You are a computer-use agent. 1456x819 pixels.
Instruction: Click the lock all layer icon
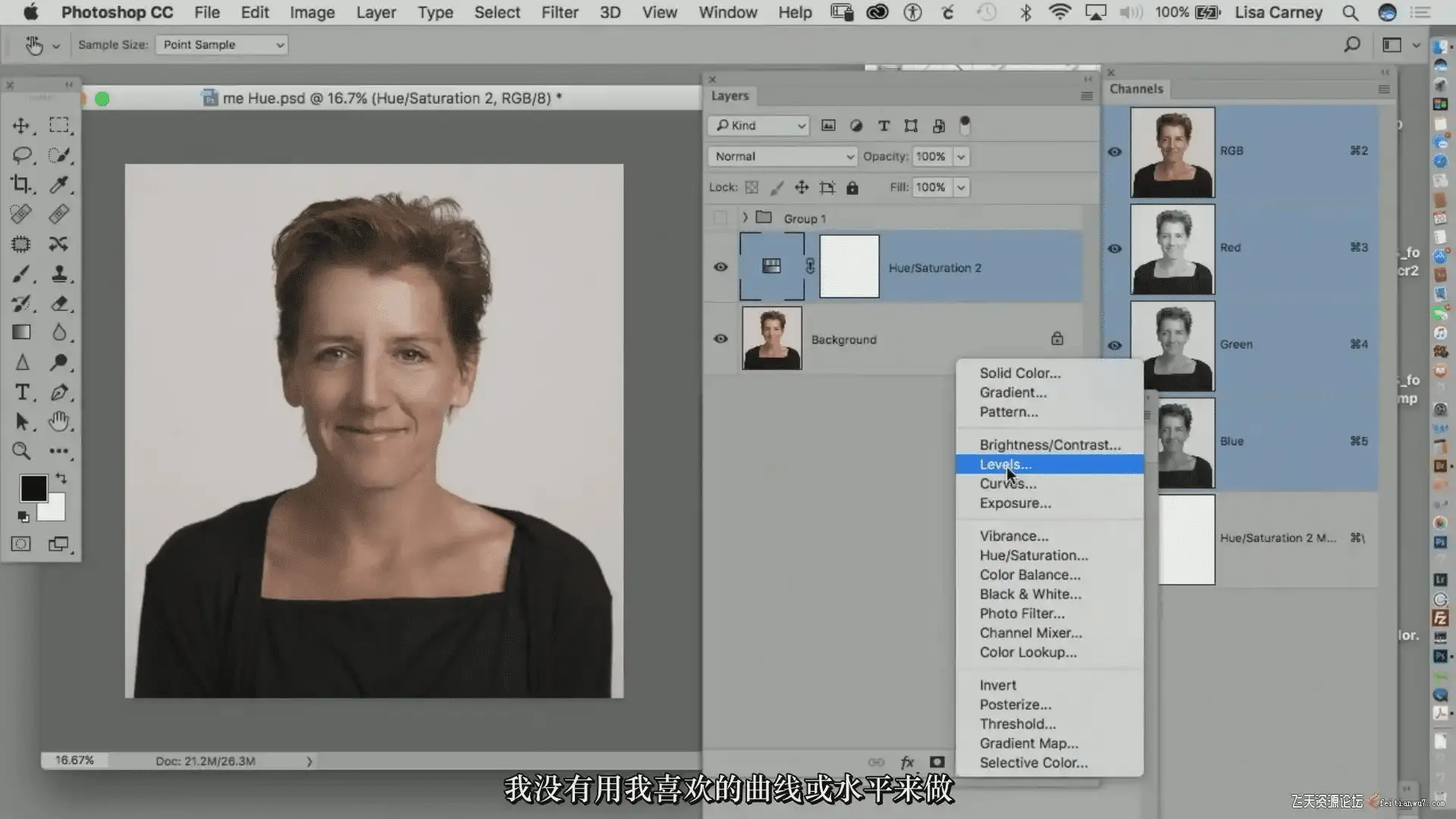pyautogui.click(x=852, y=187)
